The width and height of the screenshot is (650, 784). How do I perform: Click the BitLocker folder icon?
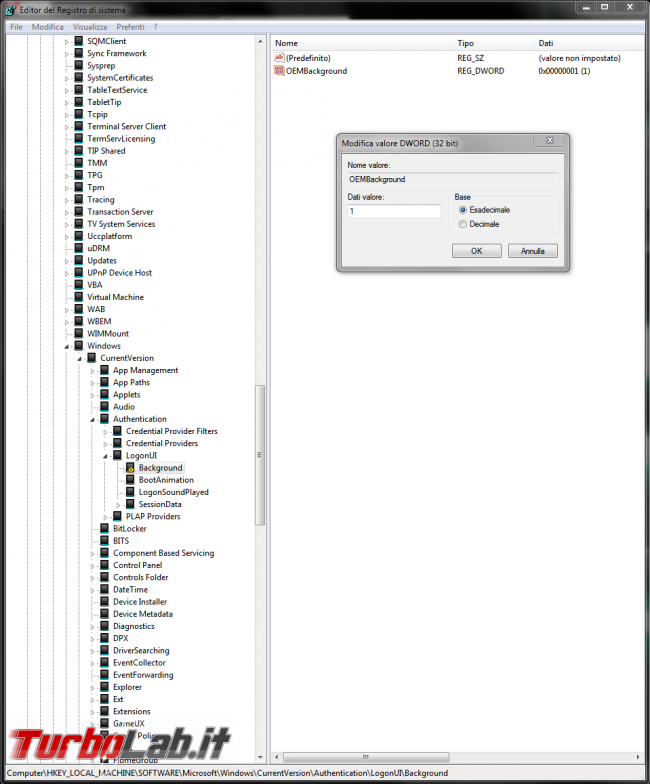pos(104,528)
